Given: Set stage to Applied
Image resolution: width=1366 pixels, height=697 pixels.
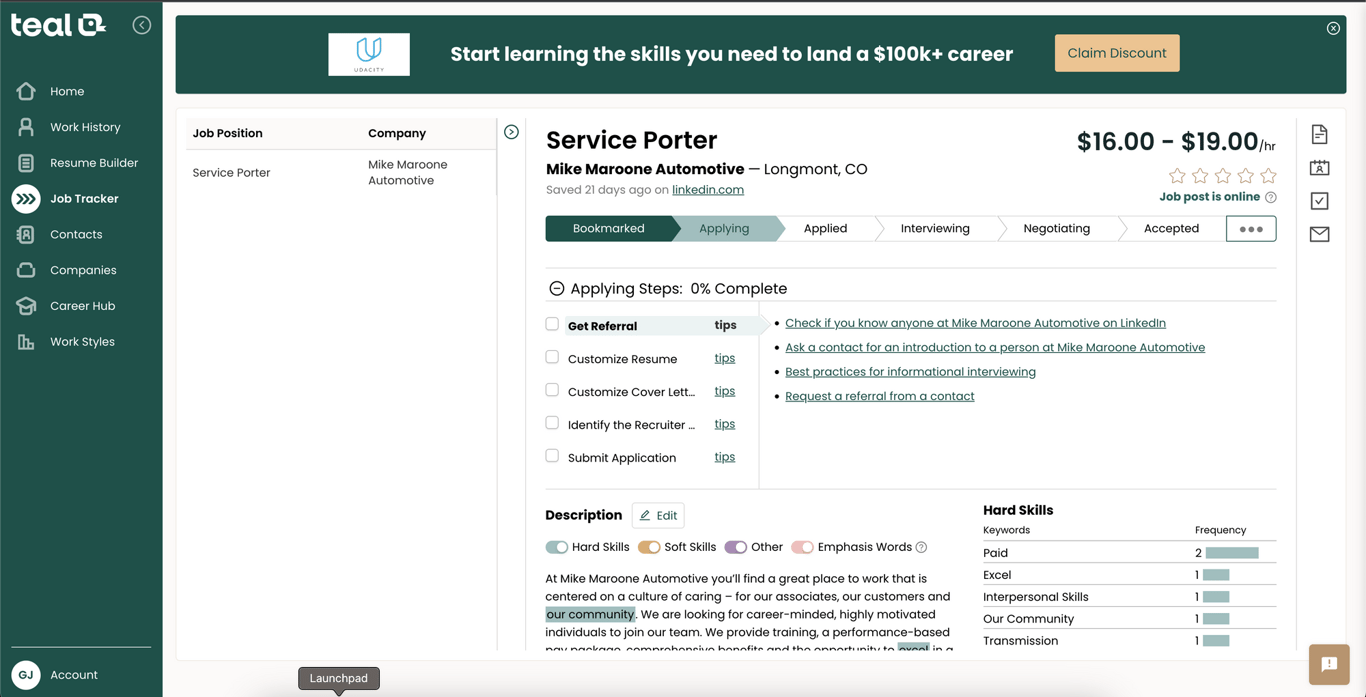Looking at the screenshot, I should (x=825, y=229).
